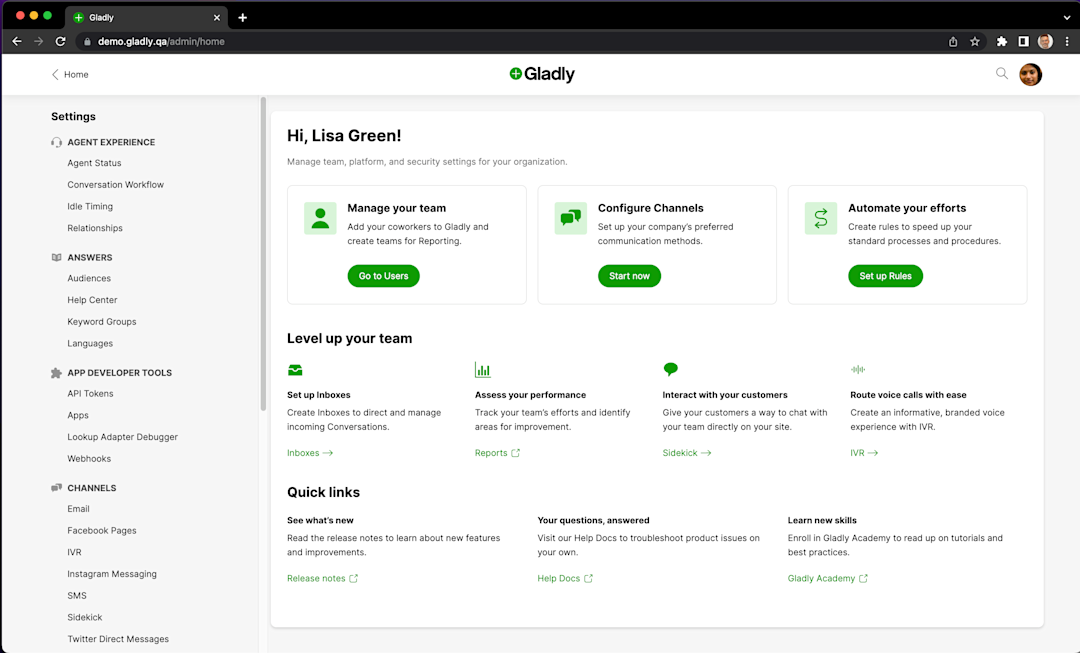
Task: Click the browser reload button
Action: (x=61, y=41)
